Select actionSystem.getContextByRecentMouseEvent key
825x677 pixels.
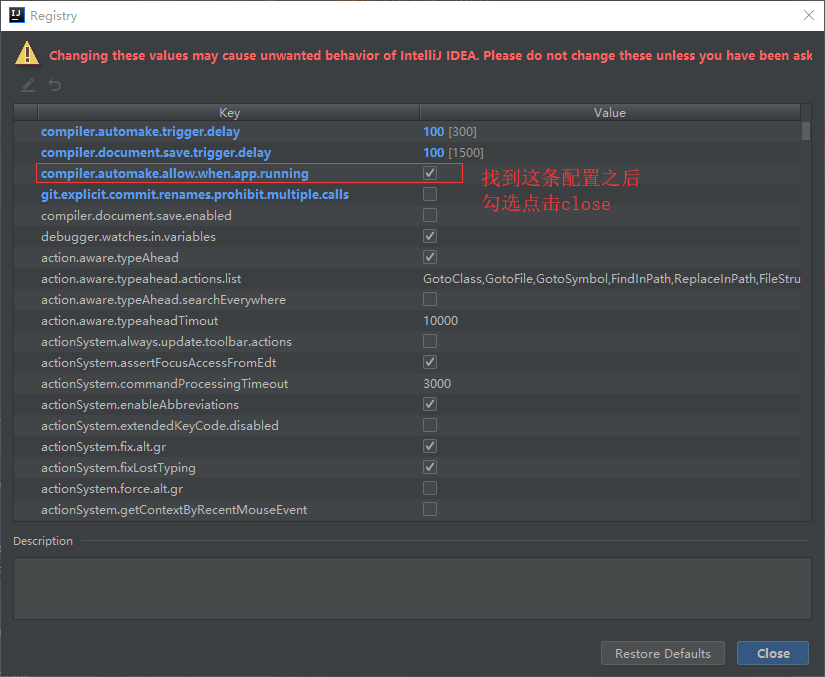point(174,510)
